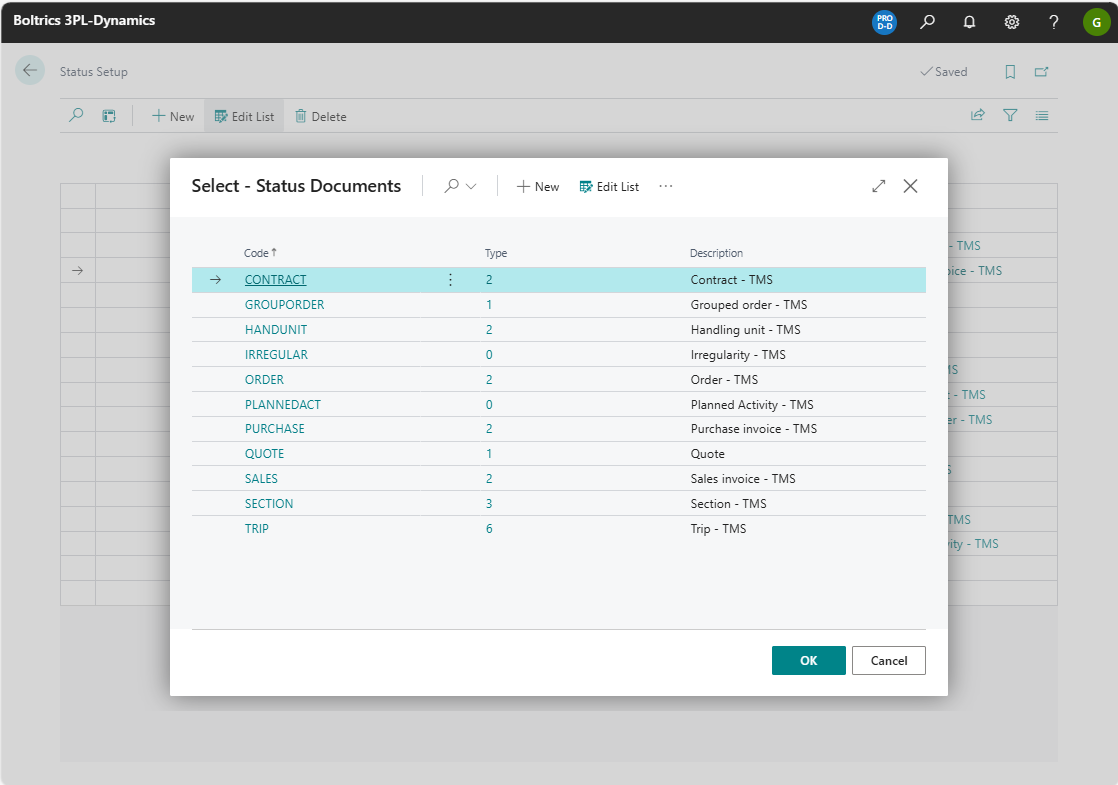Click the row ellipsis on the CONTRACT row
Viewport: 1118px width, 785px height.
pyautogui.click(x=449, y=279)
